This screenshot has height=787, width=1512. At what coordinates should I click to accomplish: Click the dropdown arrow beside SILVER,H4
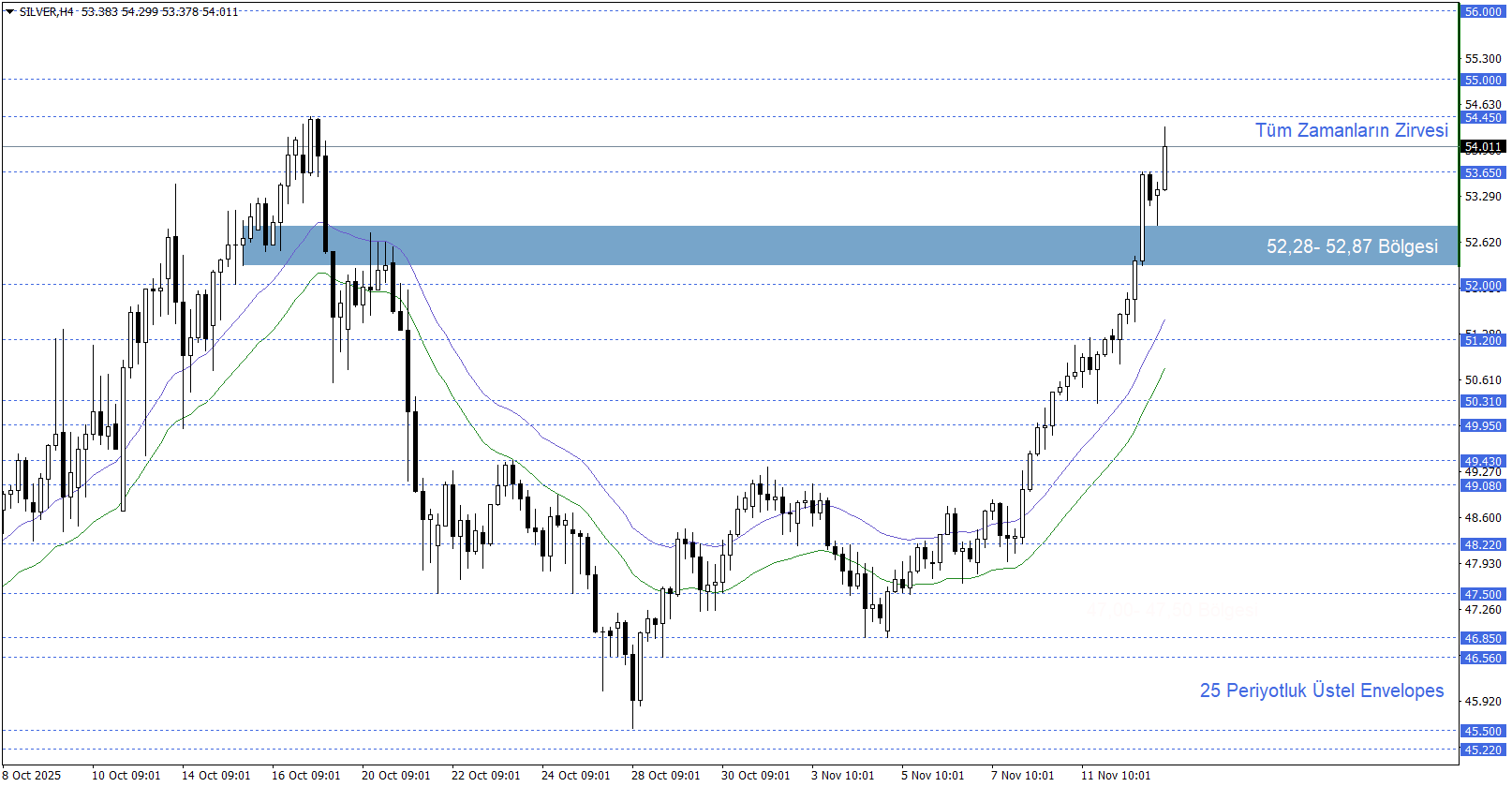tap(10, 12)
